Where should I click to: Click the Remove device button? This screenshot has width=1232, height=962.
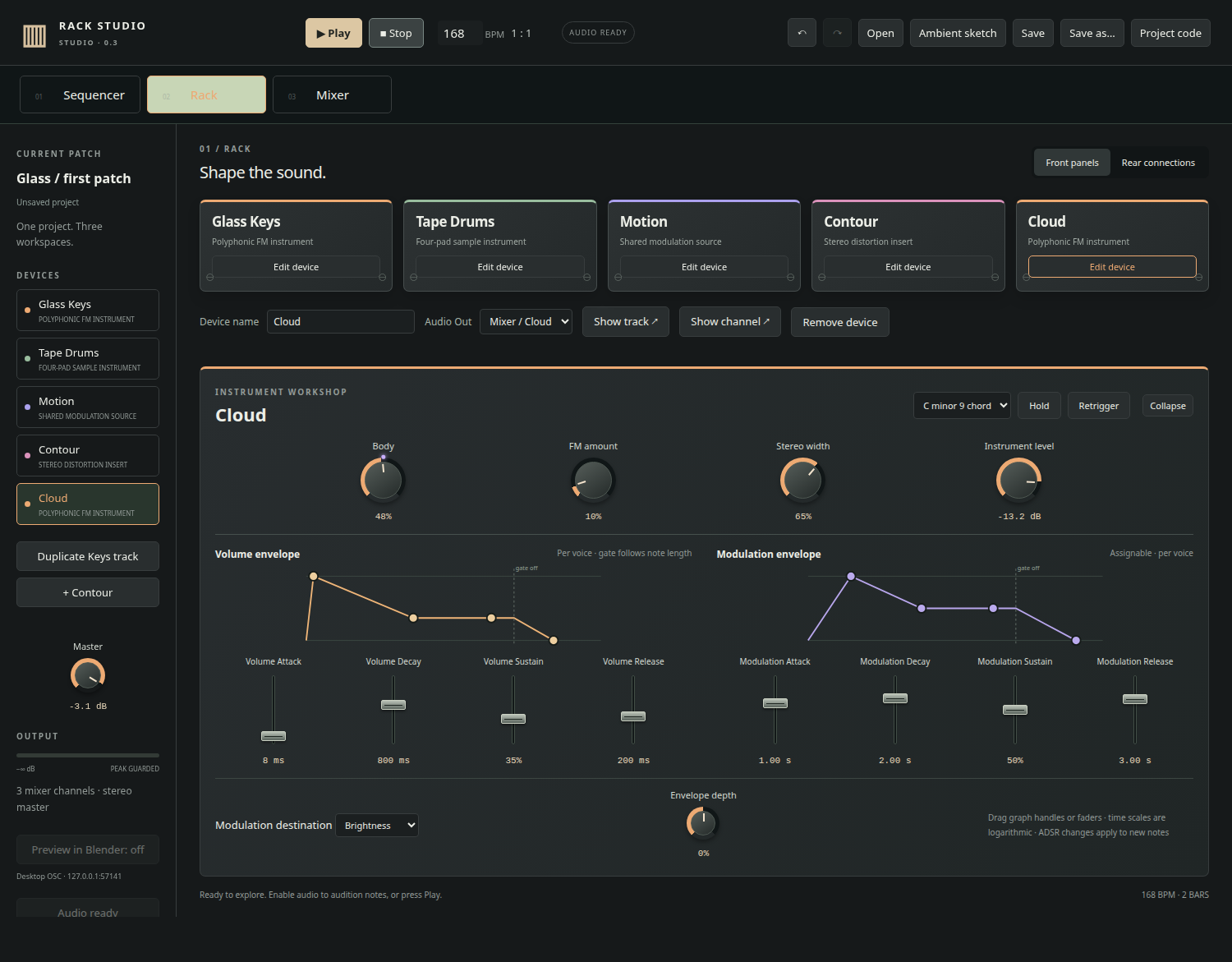(839, 322)
